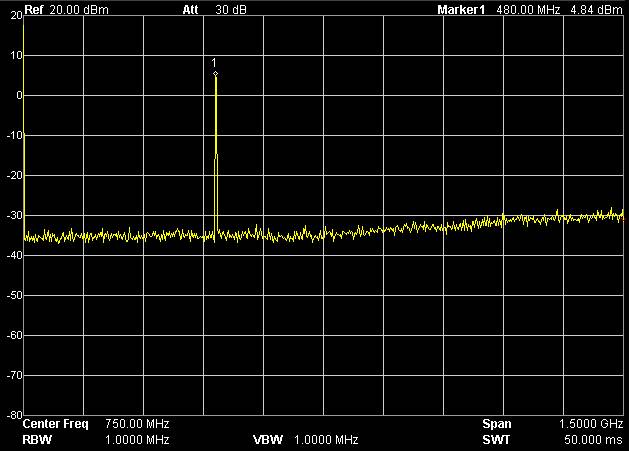The image size is (629, 451).
Task: Select the Marker 1 diamond on the peak
Action: [215, 74]
